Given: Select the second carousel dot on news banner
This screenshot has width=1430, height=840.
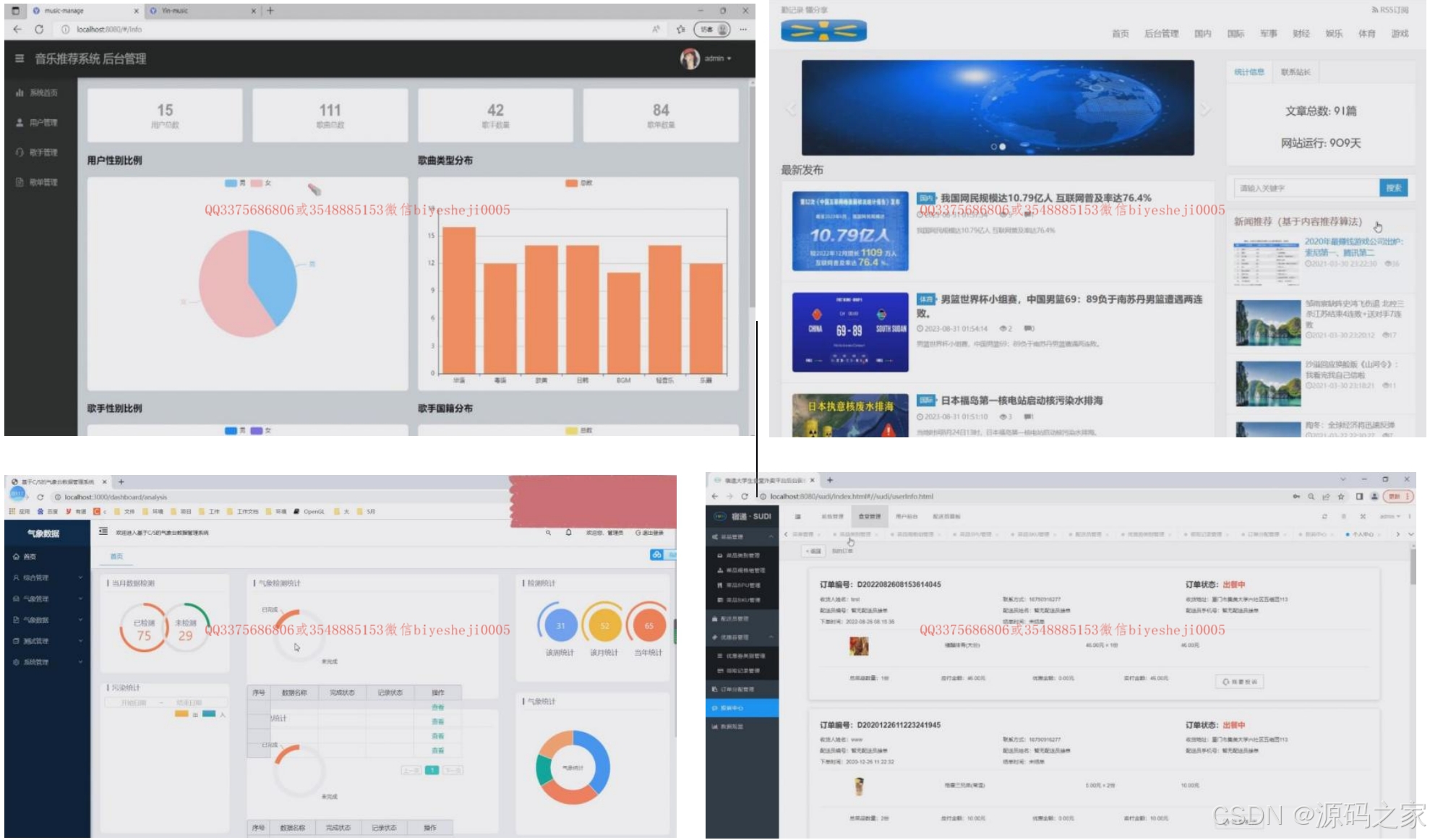Looking at the screenshot, I should tap(1002, 147).
